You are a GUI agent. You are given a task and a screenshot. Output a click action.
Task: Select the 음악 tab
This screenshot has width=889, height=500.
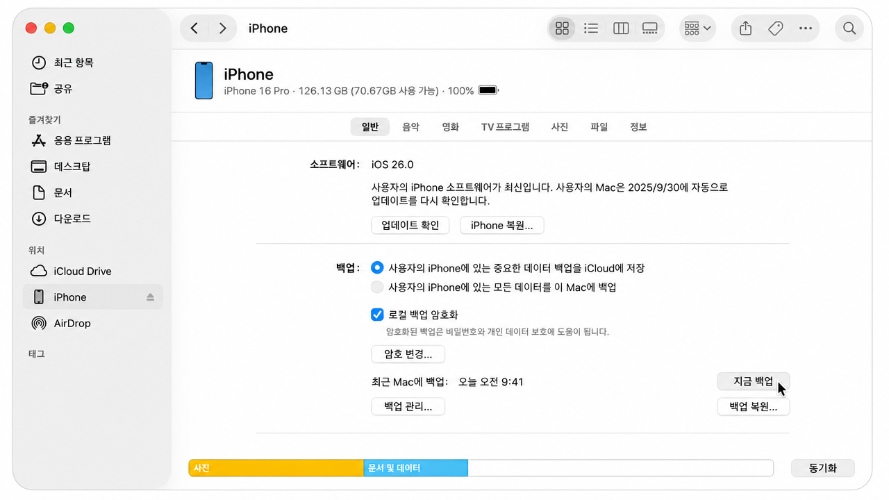click(x=410, y=127)
